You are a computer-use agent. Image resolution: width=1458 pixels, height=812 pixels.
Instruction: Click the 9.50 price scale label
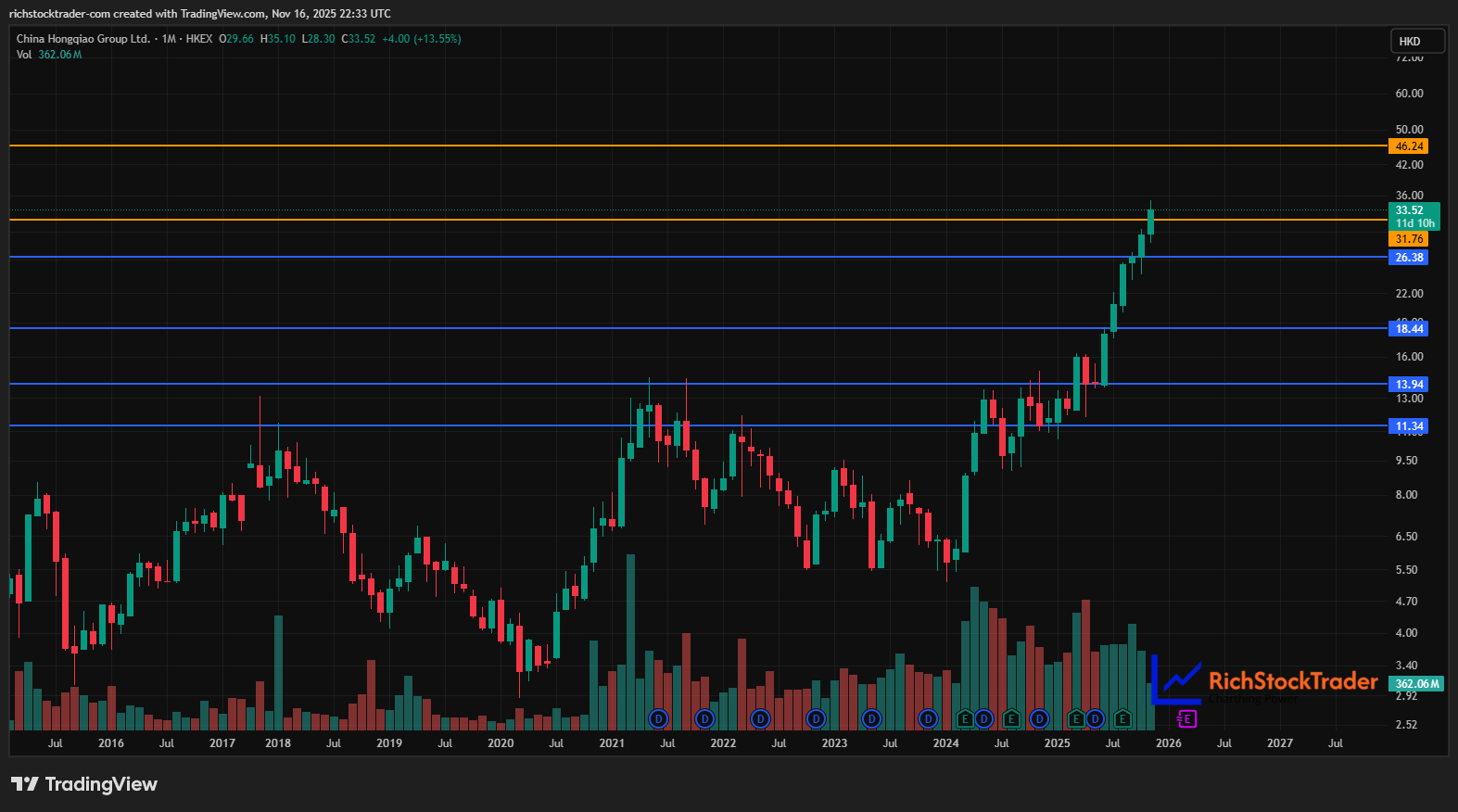[x=1407, y=461]
